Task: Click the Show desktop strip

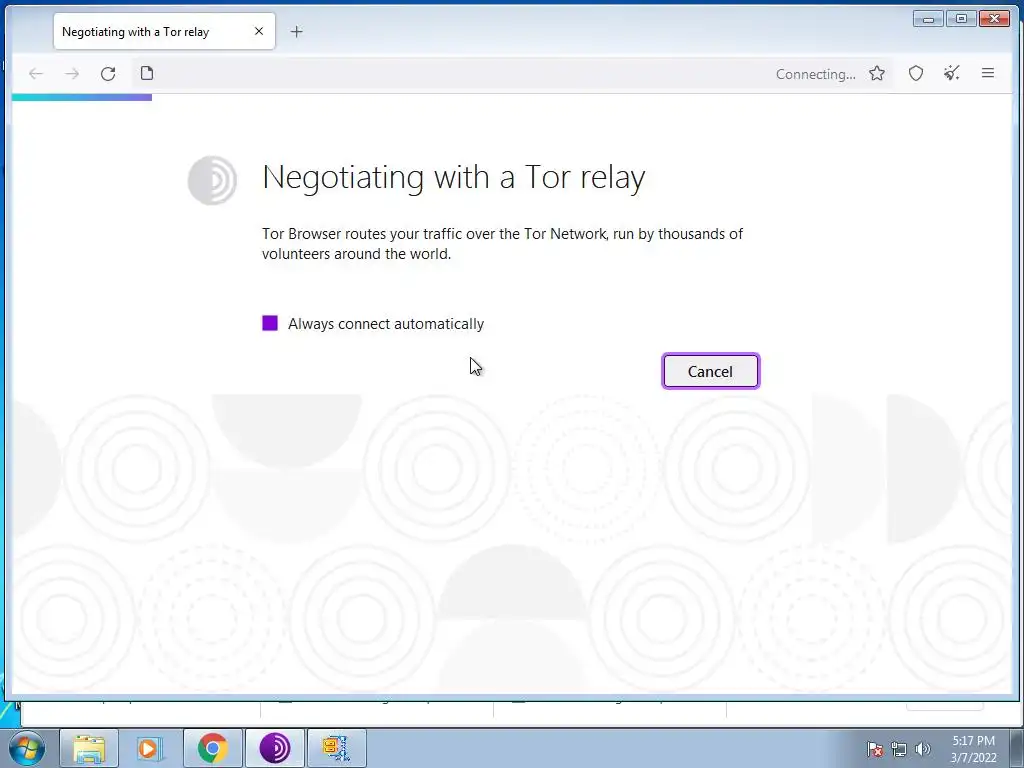Action: [1016, 748]
